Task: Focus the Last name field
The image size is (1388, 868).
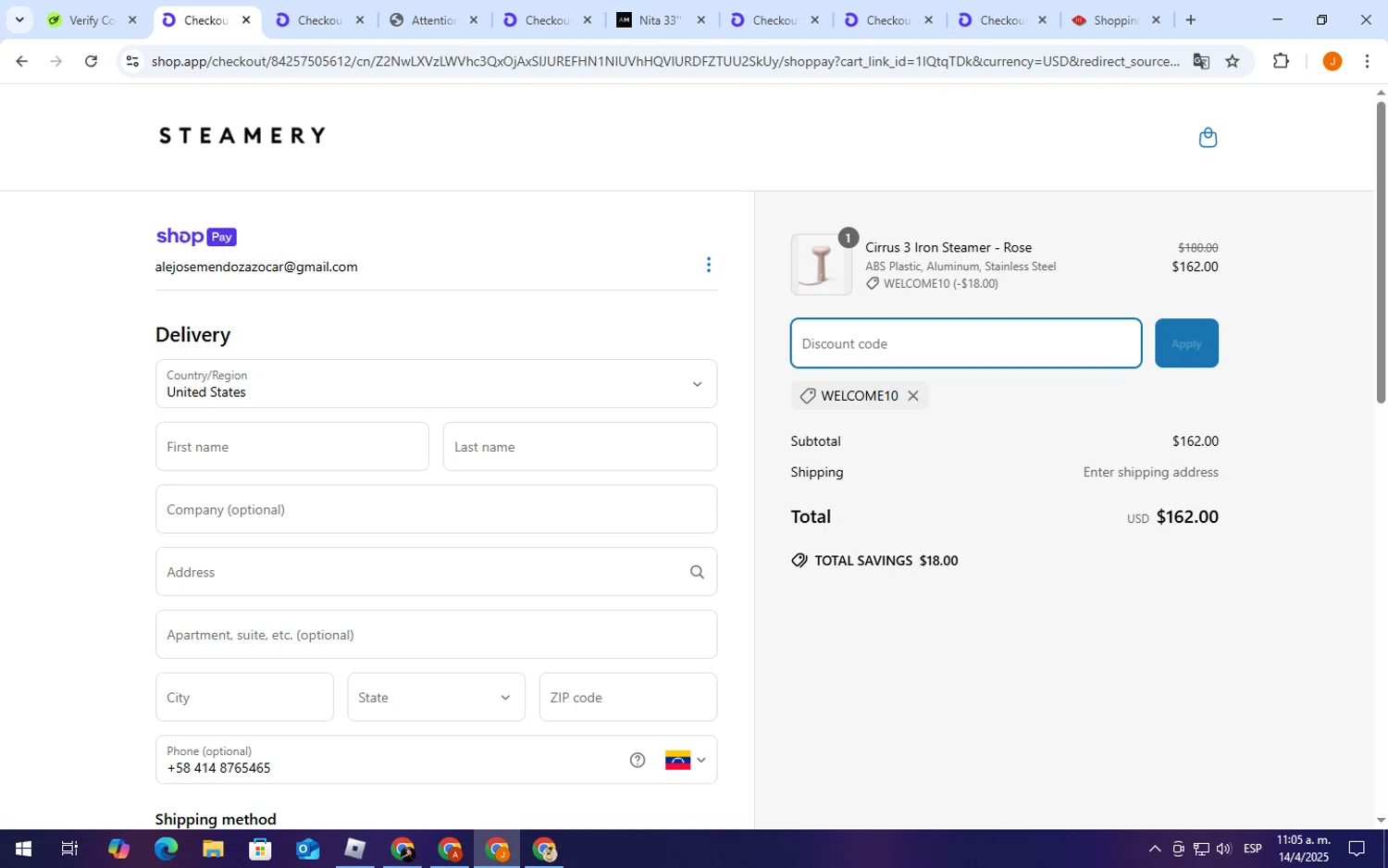Action: (x=580, y=447)
